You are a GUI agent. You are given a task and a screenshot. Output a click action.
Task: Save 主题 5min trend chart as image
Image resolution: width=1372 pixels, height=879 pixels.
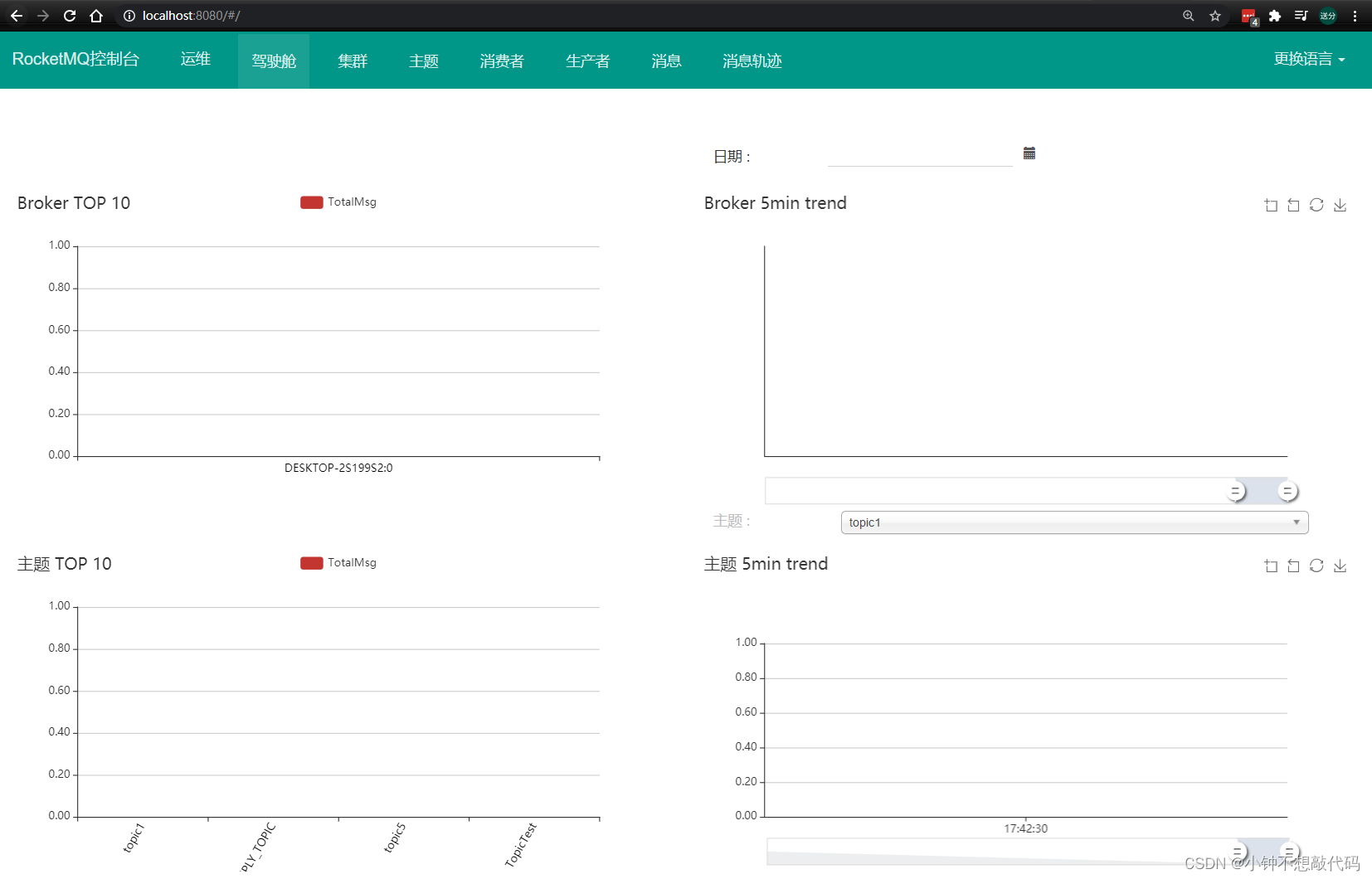pyautogui.click(x=1340, y=566)
